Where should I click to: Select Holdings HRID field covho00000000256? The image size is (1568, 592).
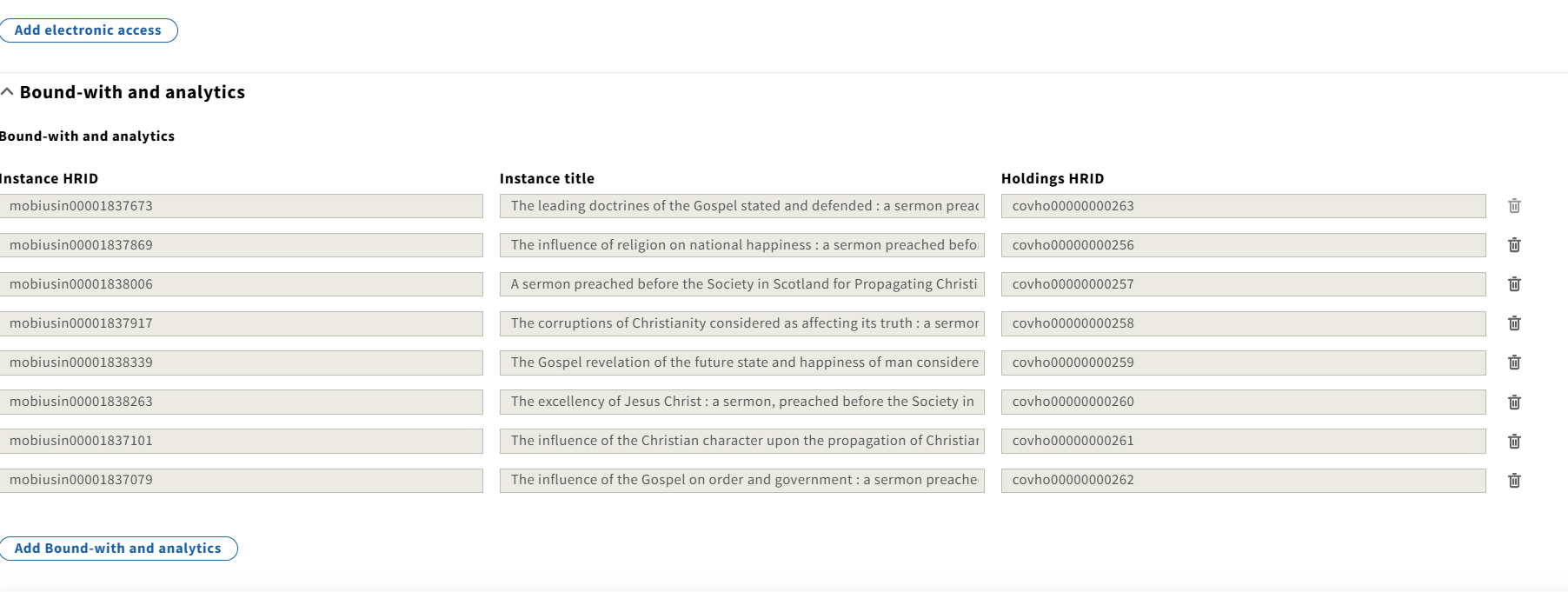[x=1244, y=245]
